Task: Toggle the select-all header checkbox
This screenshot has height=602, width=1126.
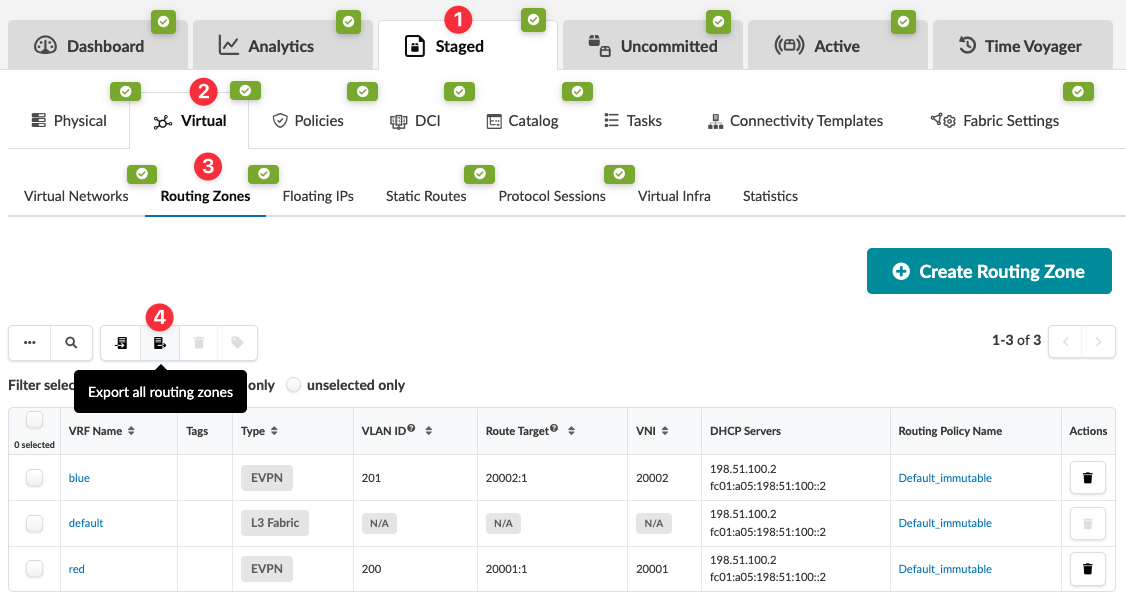Action: 34,420
